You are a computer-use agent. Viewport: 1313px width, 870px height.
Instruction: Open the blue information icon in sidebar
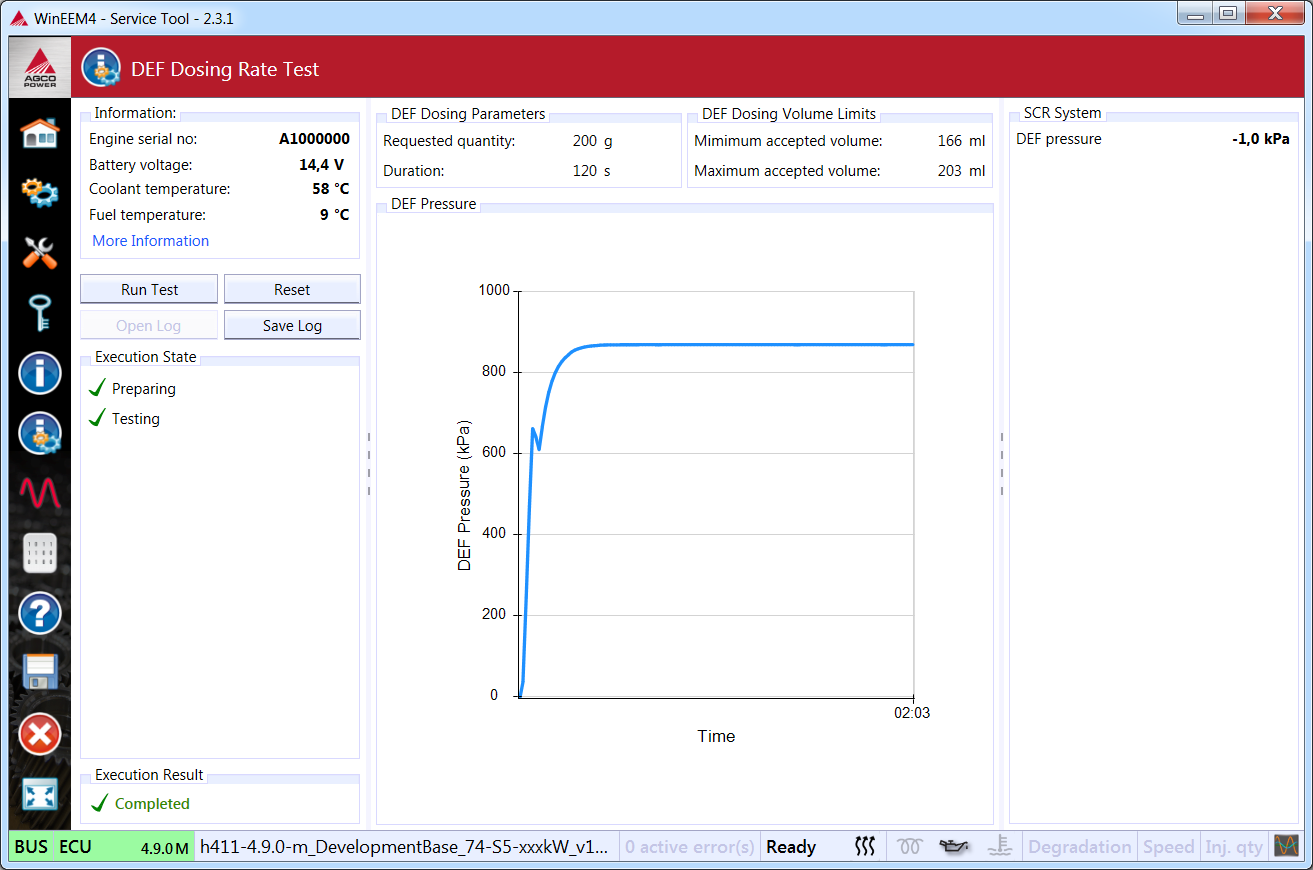tap(40, 373)
